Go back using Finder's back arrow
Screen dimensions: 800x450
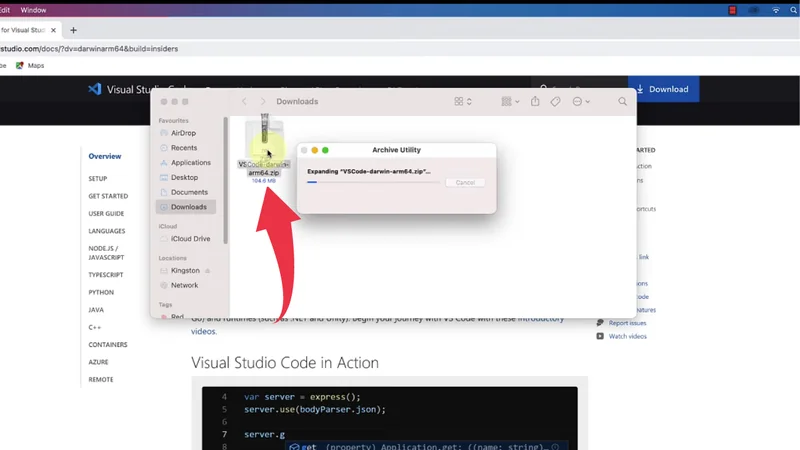click(244, 102)
